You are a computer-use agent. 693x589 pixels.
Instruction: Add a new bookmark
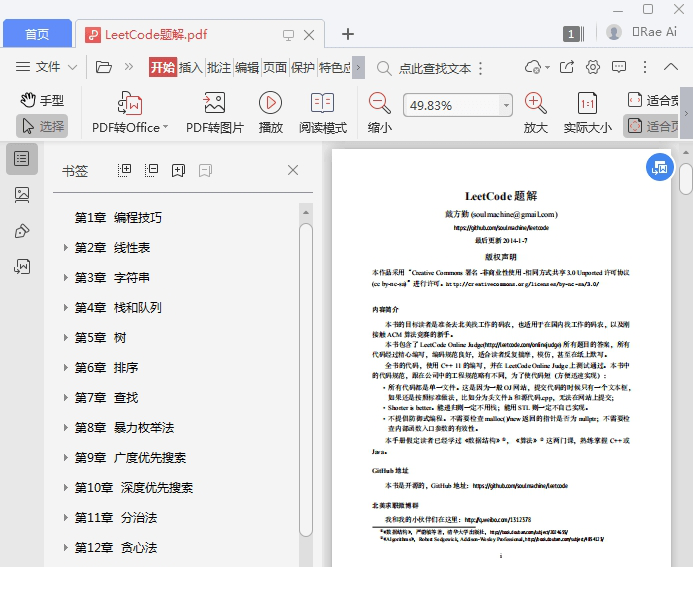pos(179,170)
